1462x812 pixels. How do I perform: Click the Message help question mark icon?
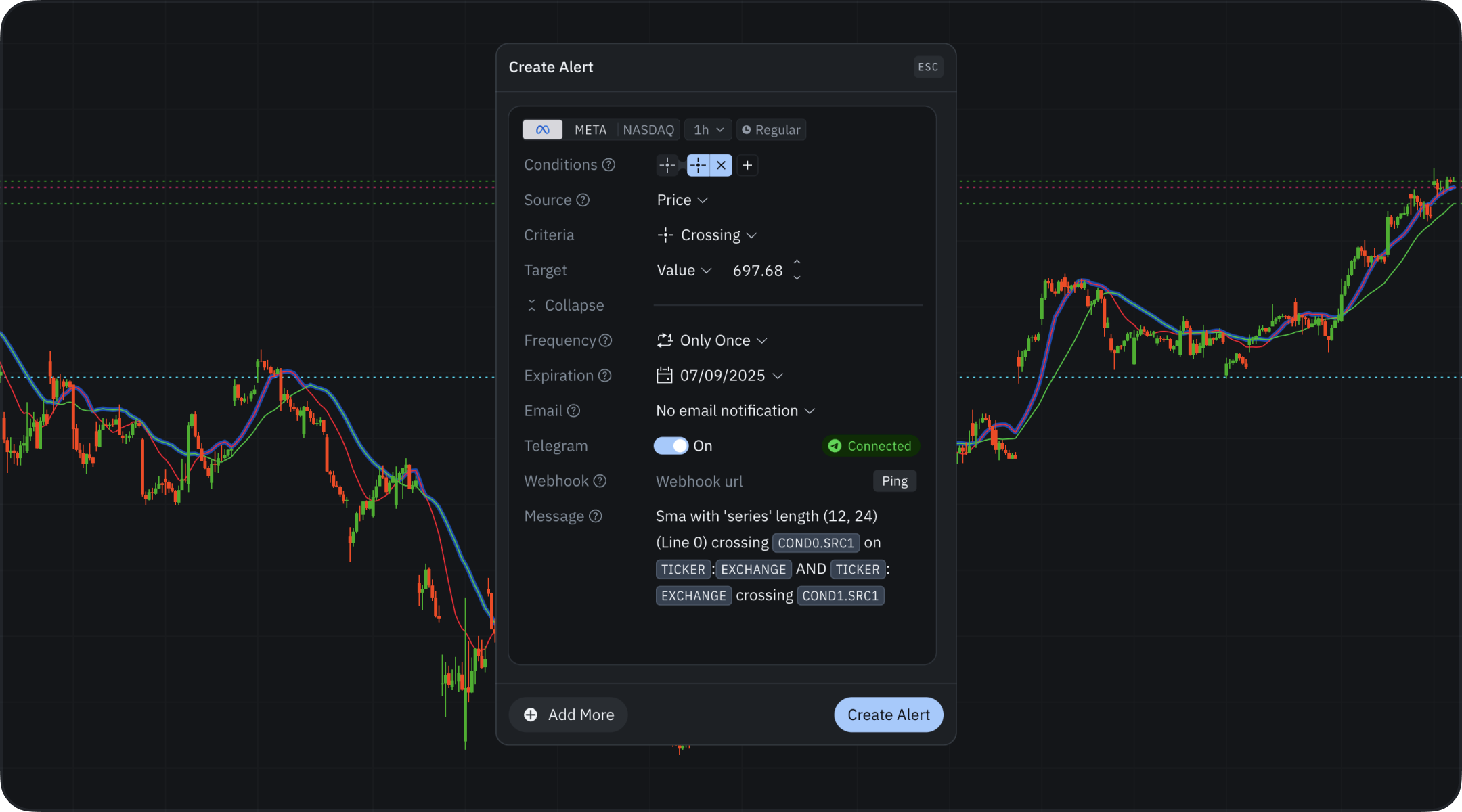596,516
